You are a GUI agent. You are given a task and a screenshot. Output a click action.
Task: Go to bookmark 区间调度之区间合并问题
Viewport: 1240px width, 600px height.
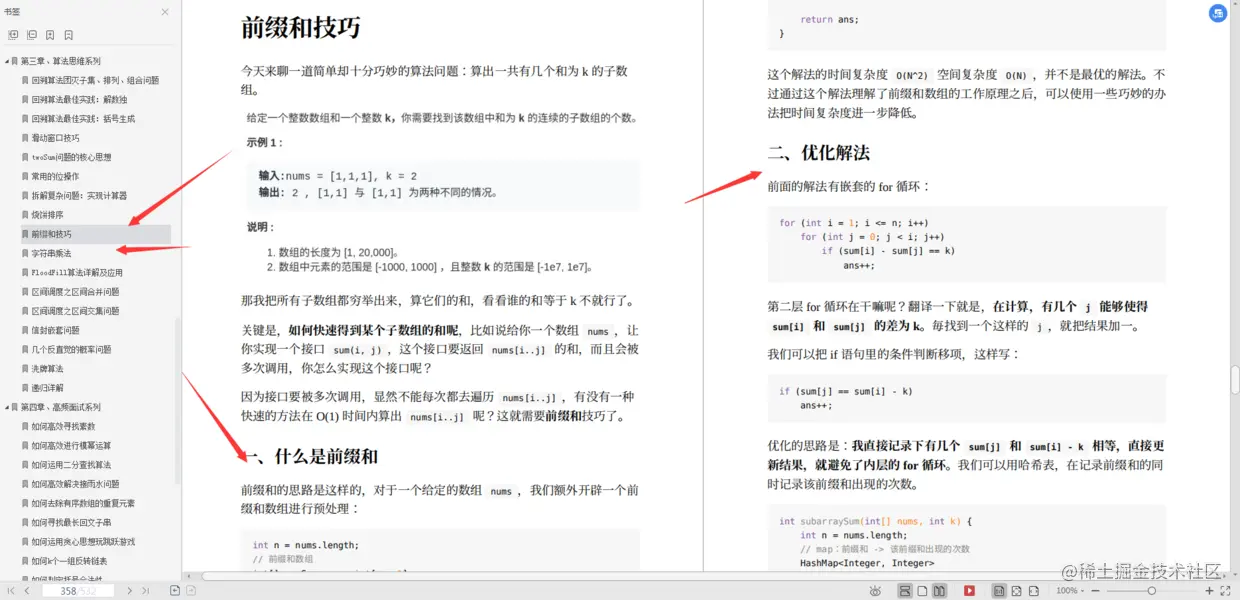75,292
